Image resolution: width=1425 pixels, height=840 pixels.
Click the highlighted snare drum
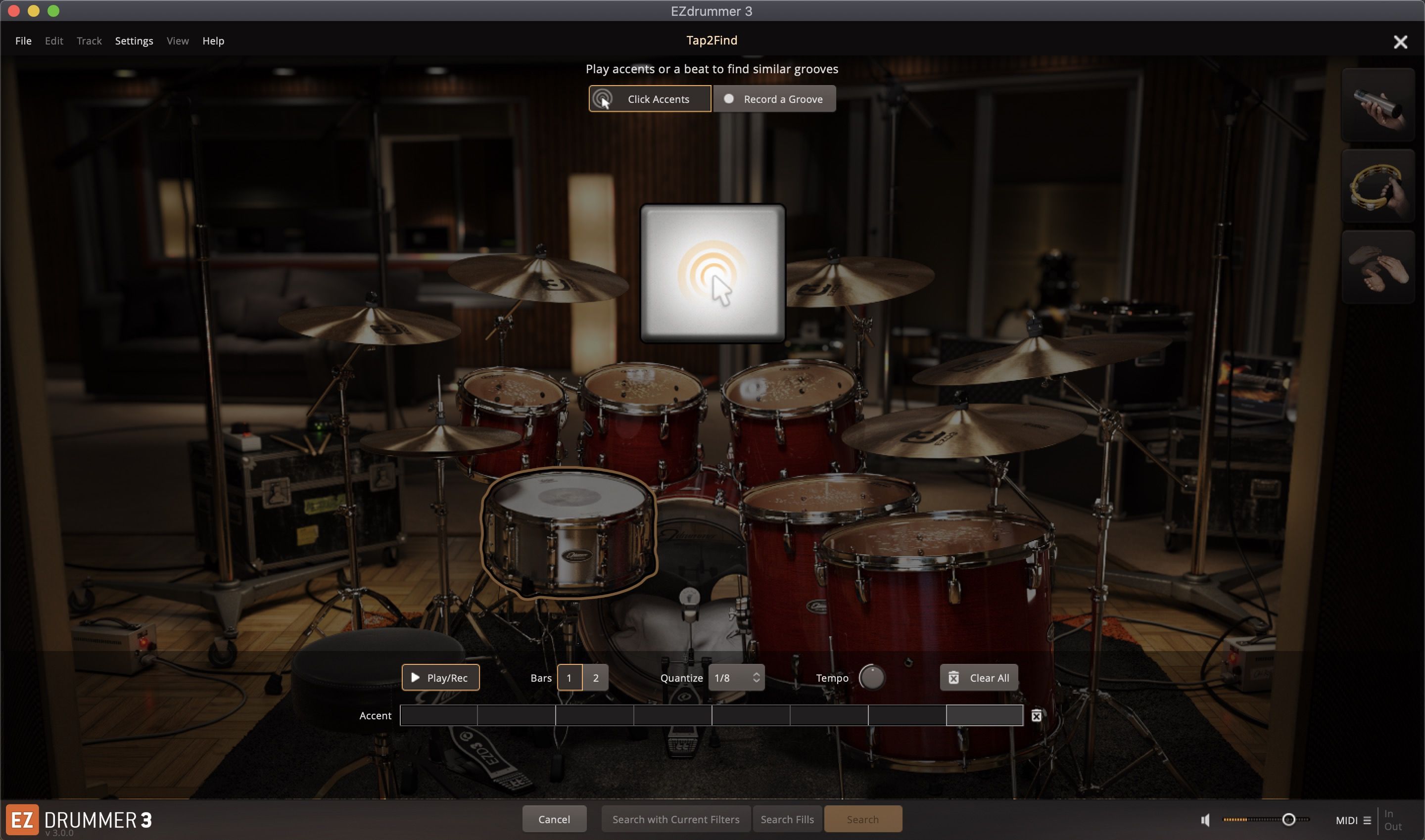[x=569, y=532]
